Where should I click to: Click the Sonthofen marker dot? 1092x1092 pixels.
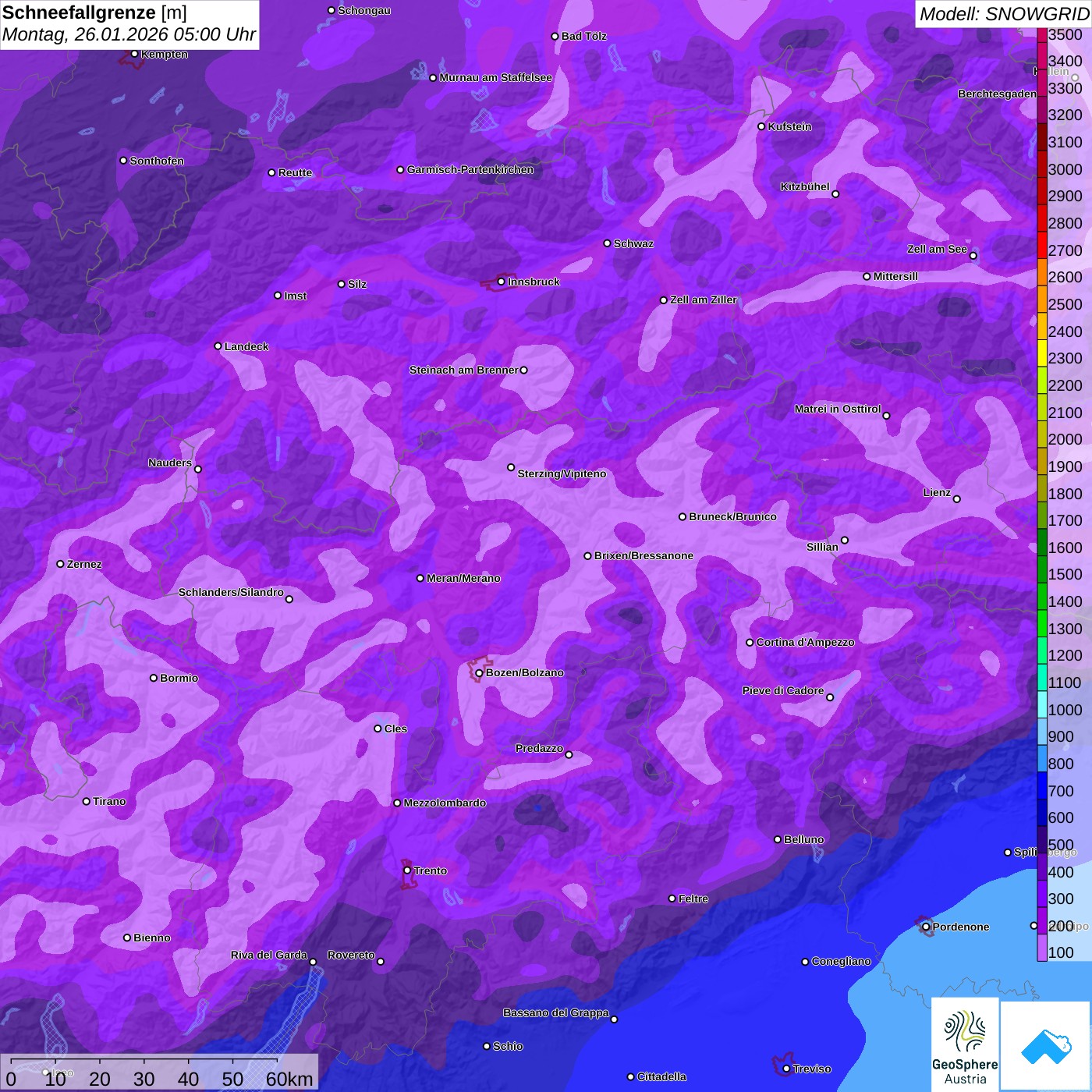[x=122, y=161]
